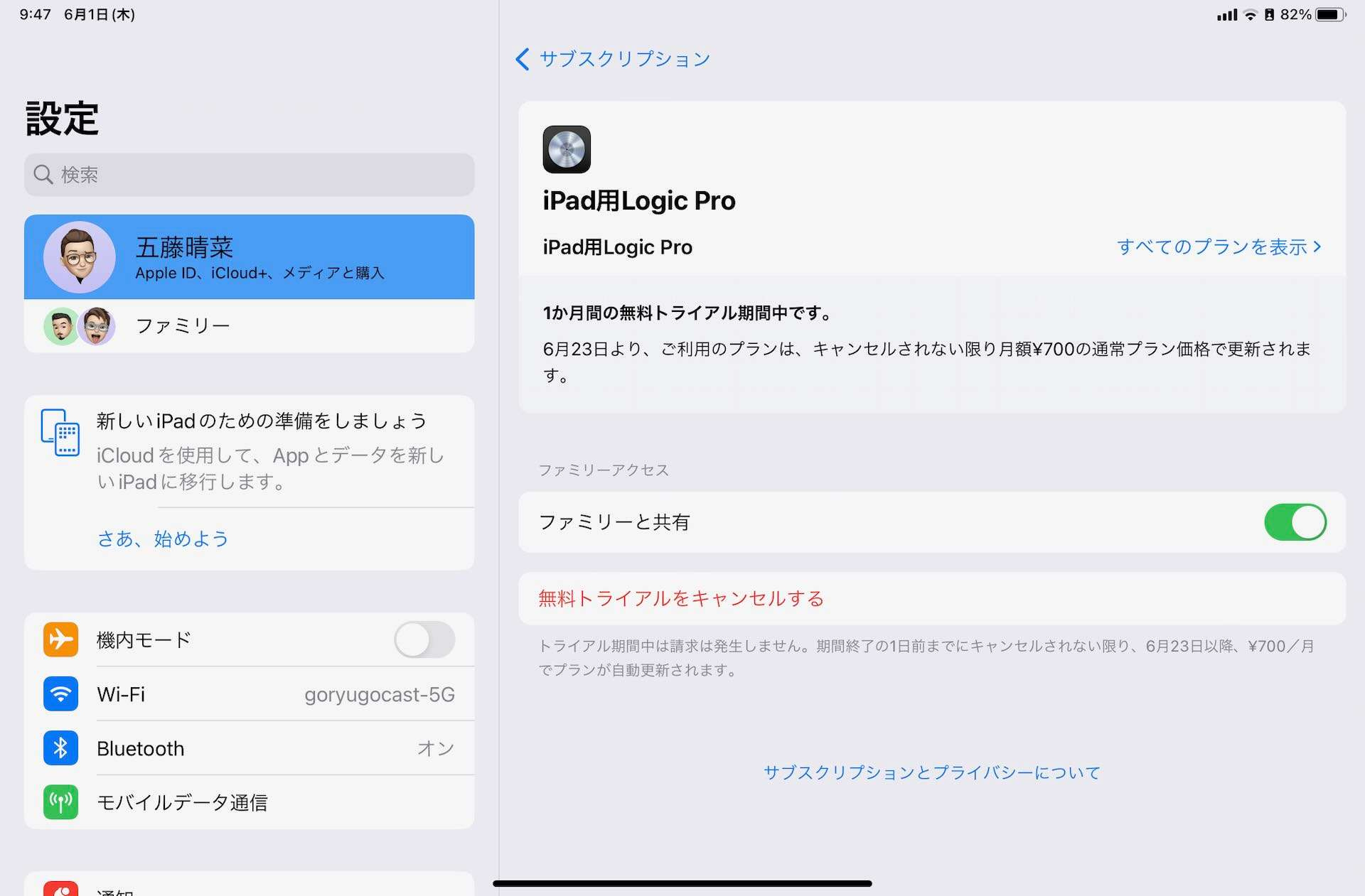Go back via the サブスクリプション chevron
This screenshot has height=896, width=1365.
point(523,59)
